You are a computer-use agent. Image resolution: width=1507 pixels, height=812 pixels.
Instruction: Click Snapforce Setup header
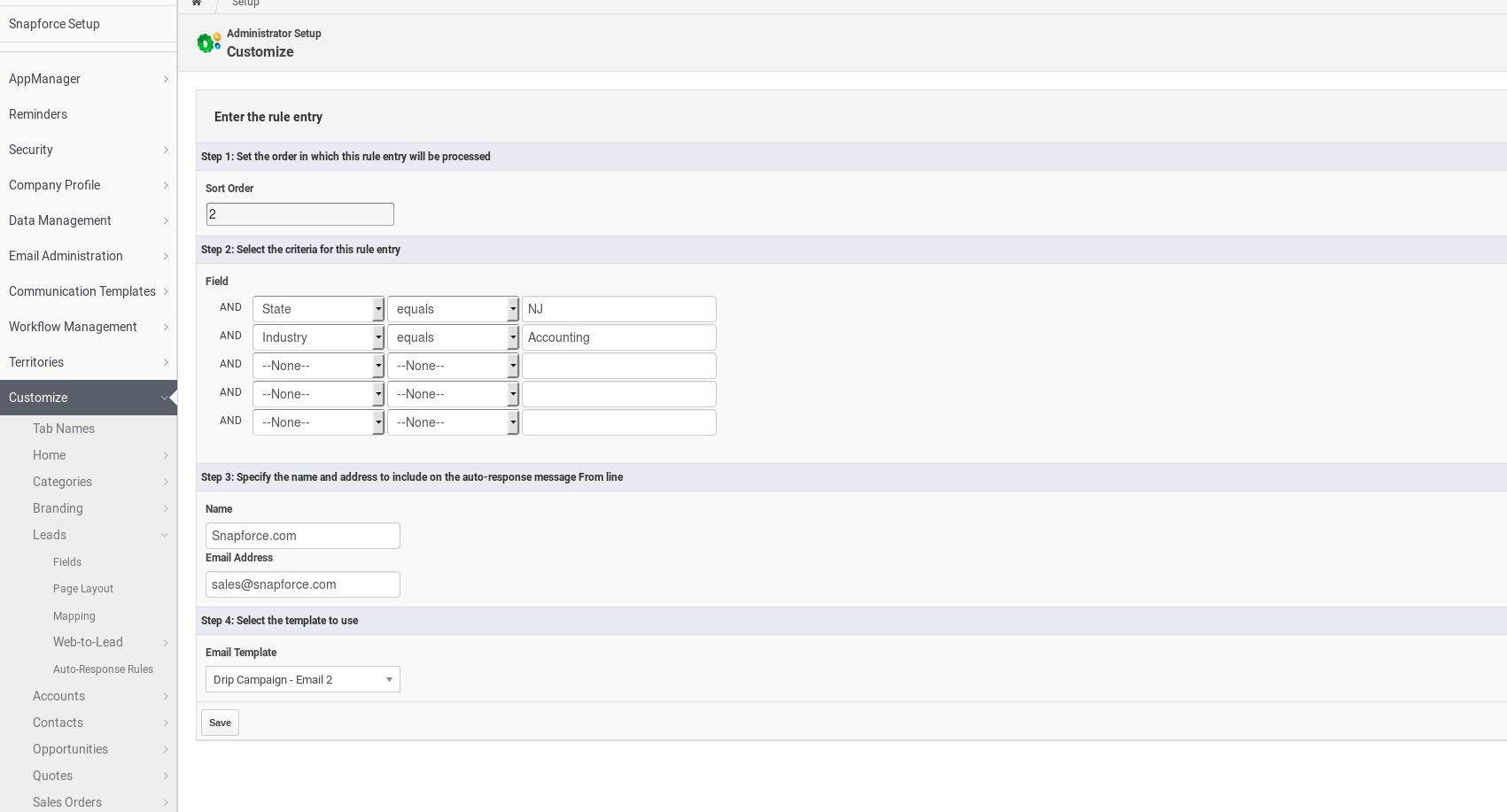pyautogui.click(x=54, y=24)
